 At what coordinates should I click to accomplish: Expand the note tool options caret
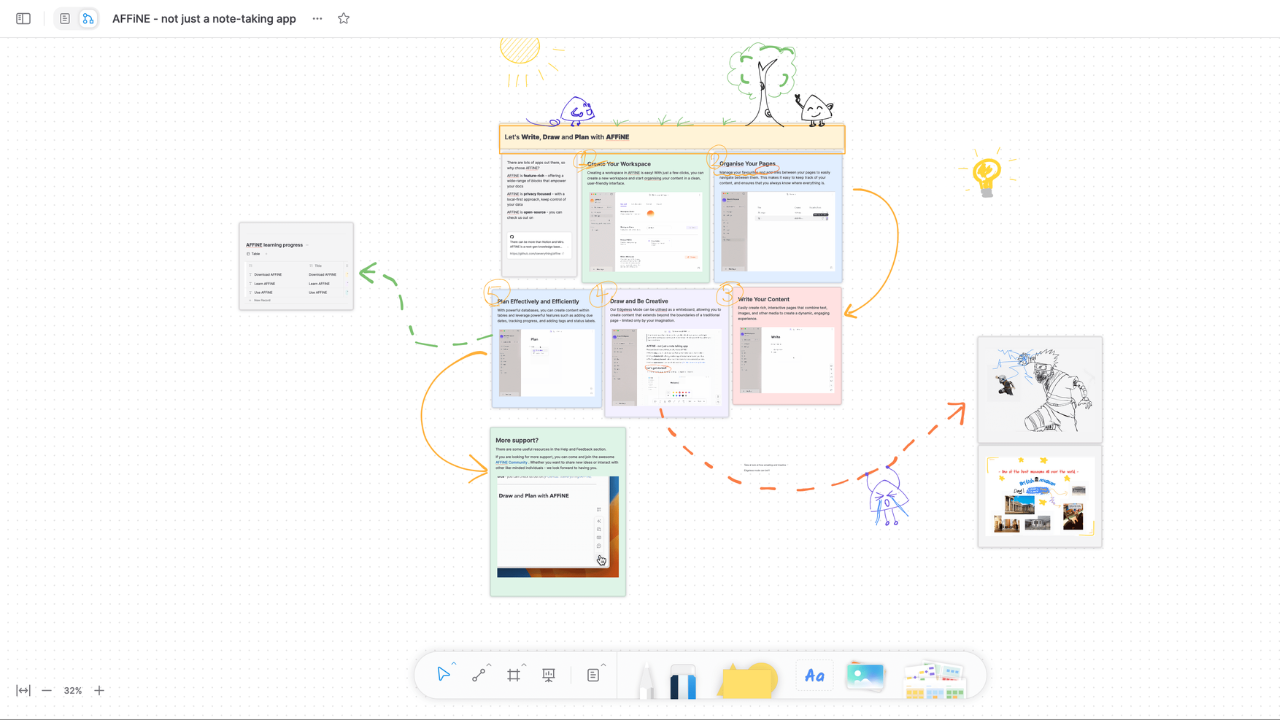[x=603, y=666]
